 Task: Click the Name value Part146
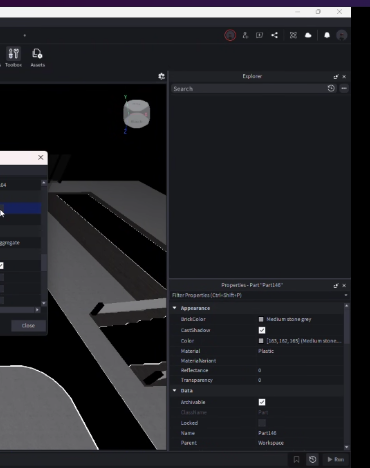[x=267, y=433]
